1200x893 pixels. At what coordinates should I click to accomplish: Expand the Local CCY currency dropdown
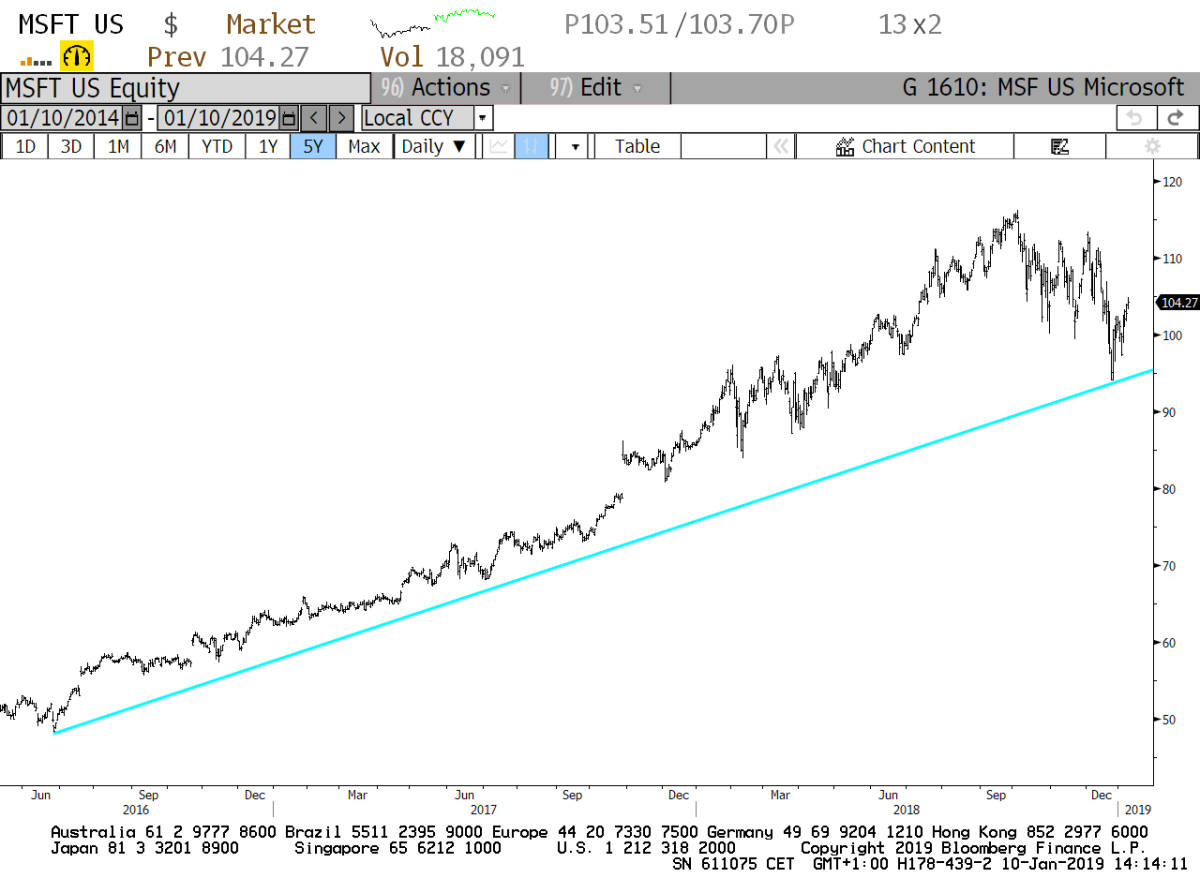(483, 118)
